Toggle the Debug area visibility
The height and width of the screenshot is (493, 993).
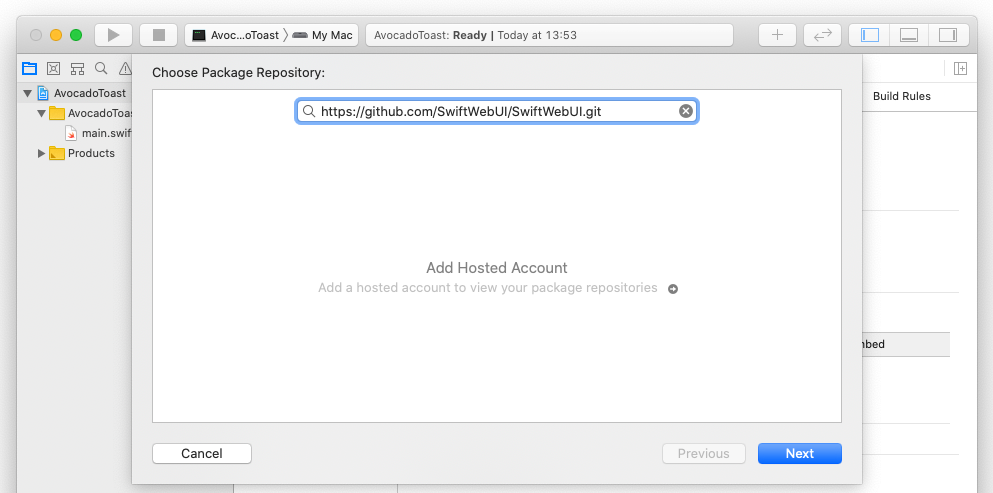point(909,35)
